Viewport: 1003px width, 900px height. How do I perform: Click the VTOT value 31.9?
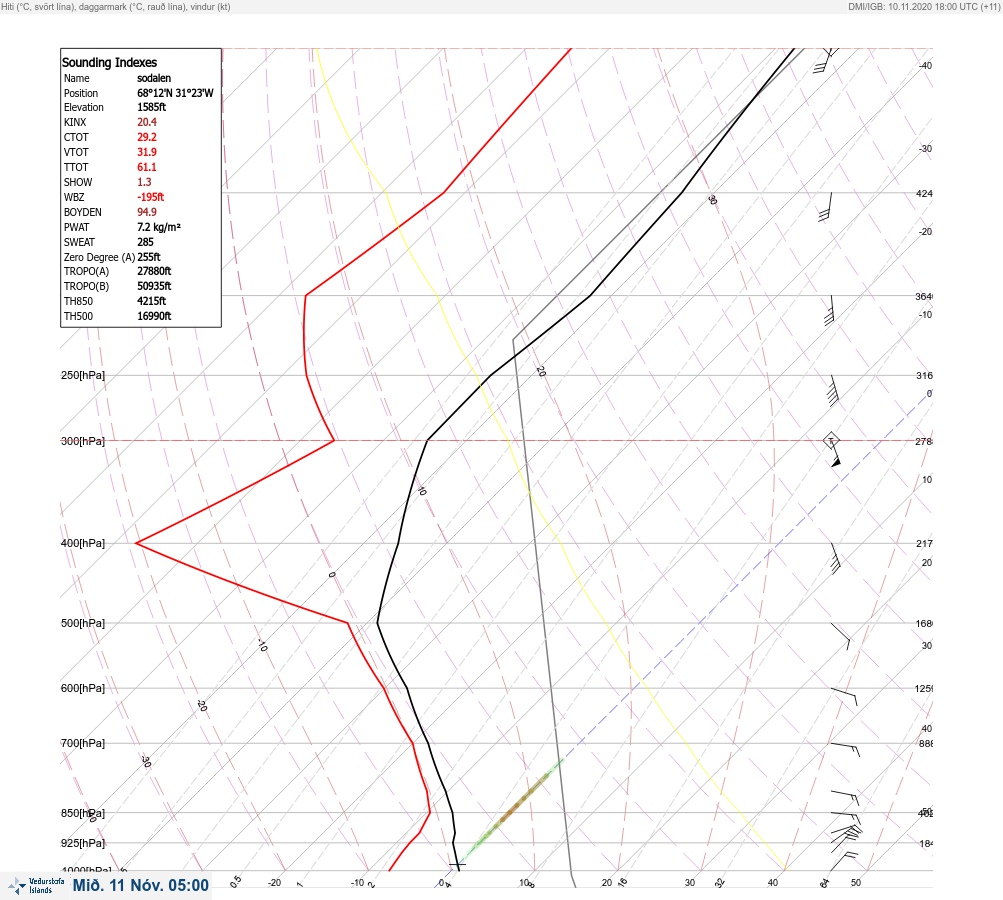pos(147,152)
